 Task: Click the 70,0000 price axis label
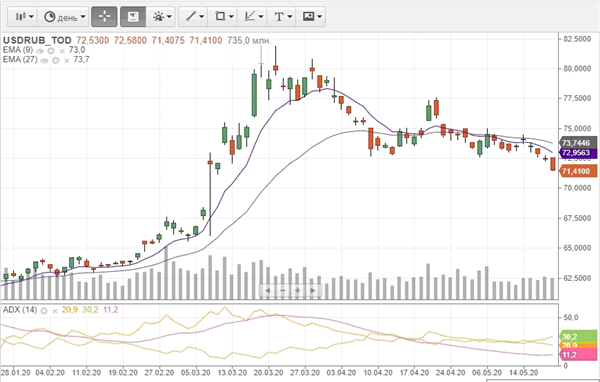click(x=577, y=188)
